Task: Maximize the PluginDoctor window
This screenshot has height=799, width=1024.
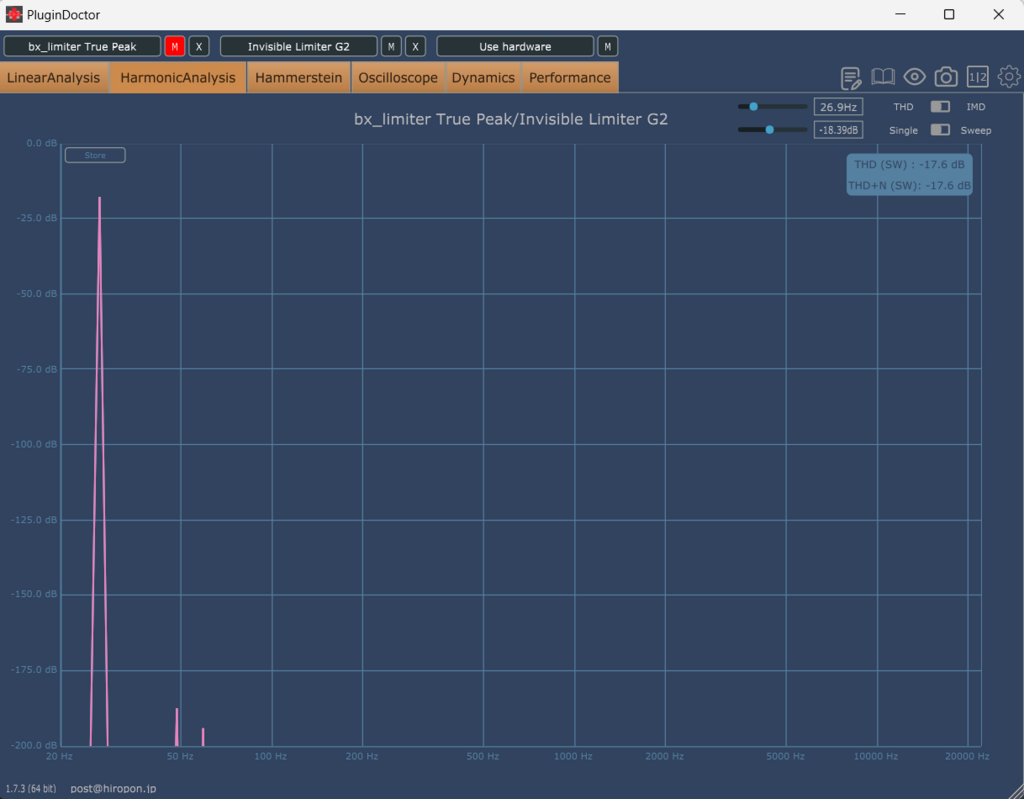Action: [x=949, y=14]
